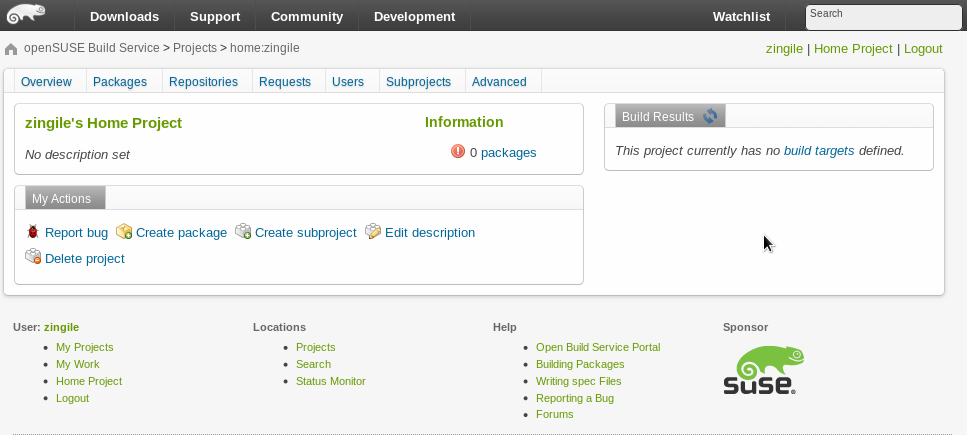This screenshot has width=967, height=435.
Task: Click the ladybug Report bug icon
Action: click(33, 231)
